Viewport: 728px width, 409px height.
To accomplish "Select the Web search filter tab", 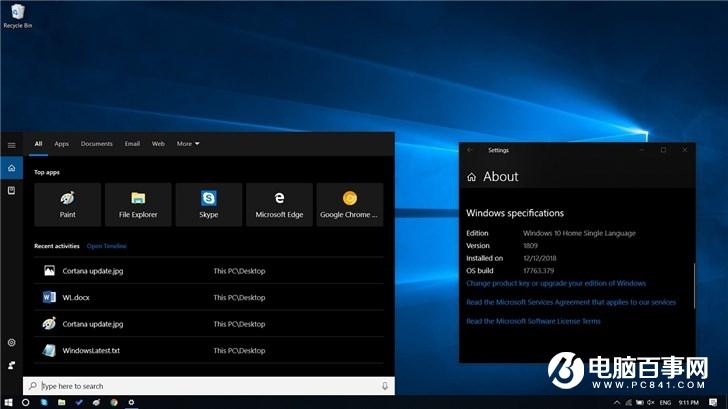I will [x=158, y=144].
